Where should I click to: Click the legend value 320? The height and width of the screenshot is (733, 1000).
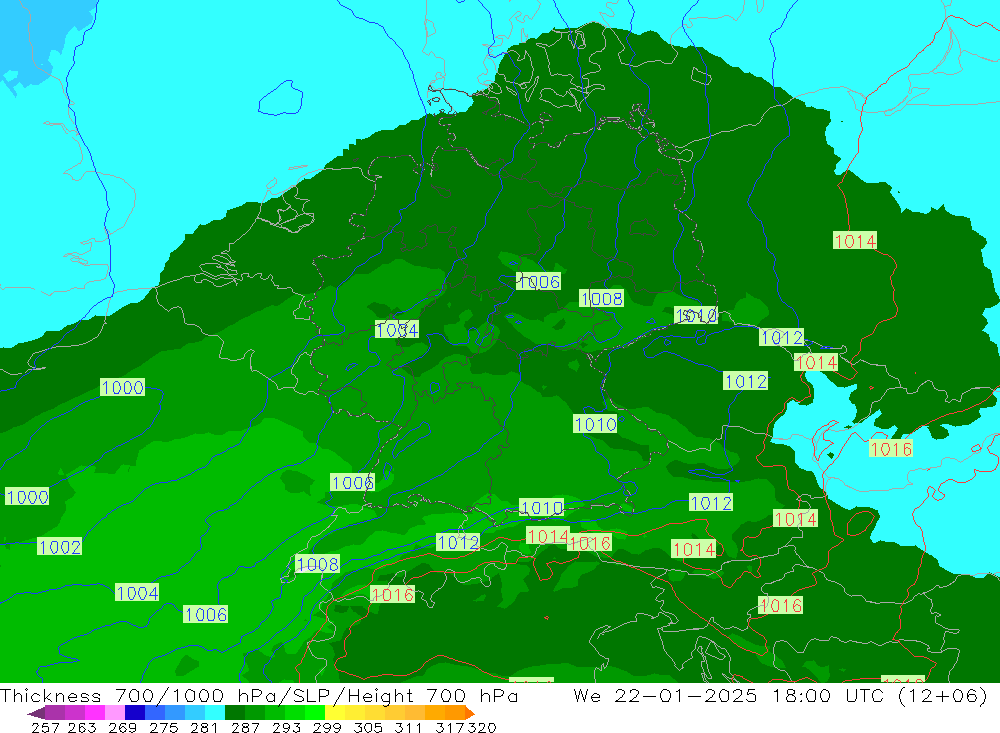[482, 727]
